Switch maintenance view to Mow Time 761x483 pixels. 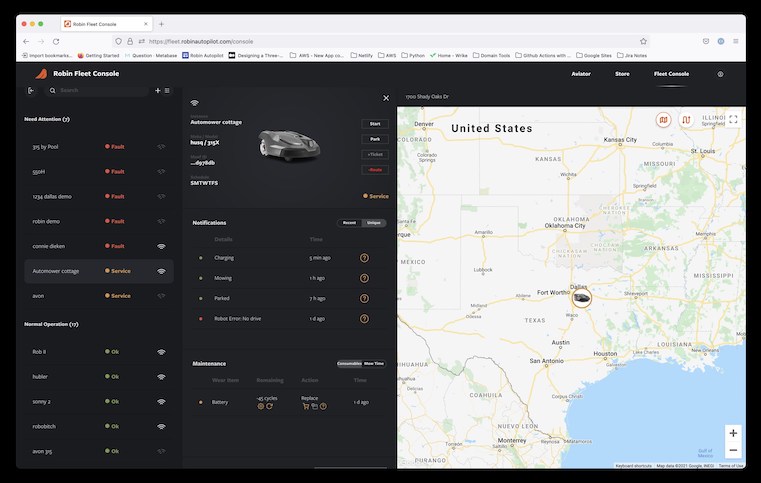pyautogui.click(x=374, y=364)
